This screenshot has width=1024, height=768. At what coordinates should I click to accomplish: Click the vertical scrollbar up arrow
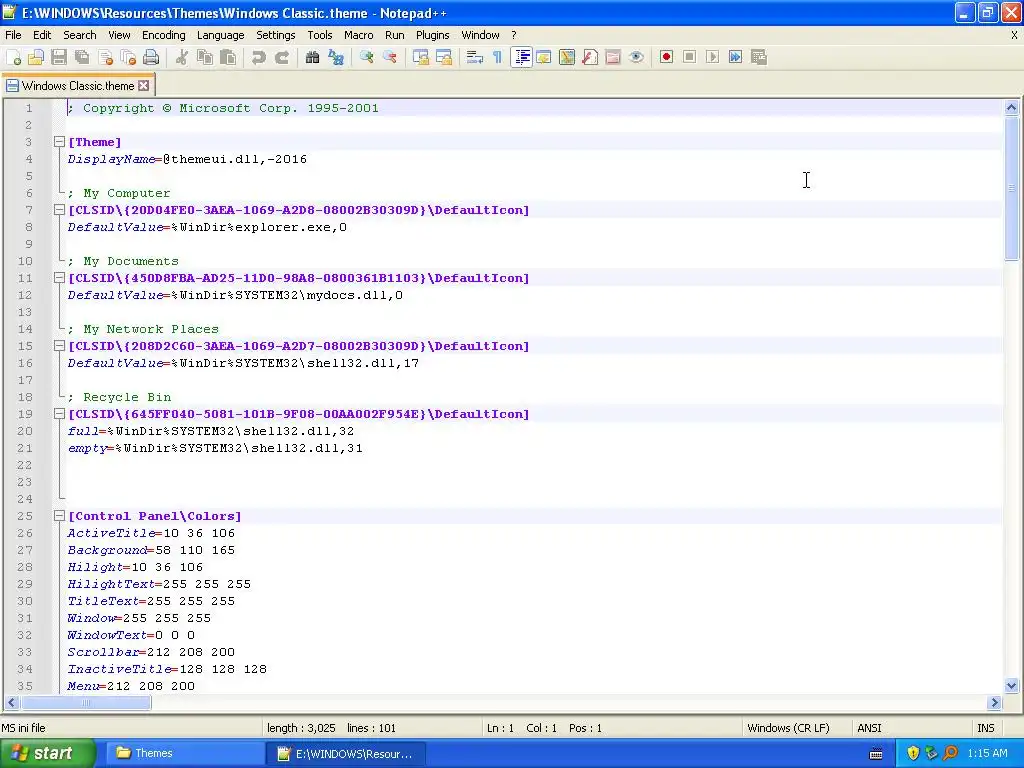(1012, 108)
